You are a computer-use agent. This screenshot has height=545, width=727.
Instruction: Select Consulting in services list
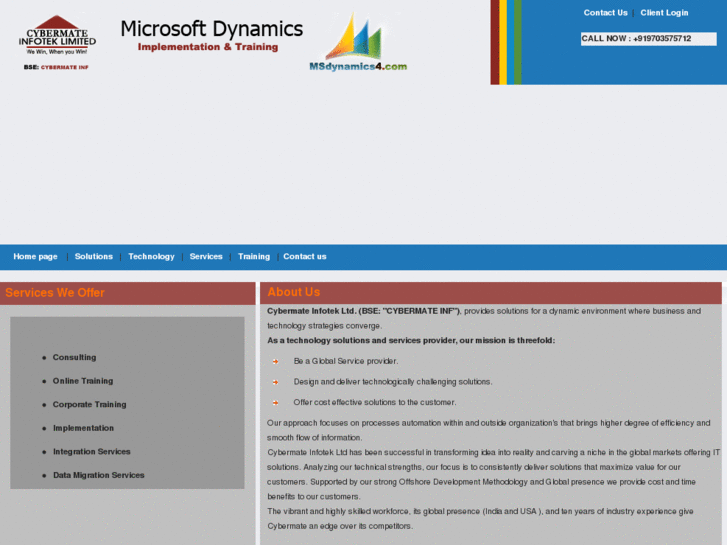pyautogui.click(x=74, y=357)
